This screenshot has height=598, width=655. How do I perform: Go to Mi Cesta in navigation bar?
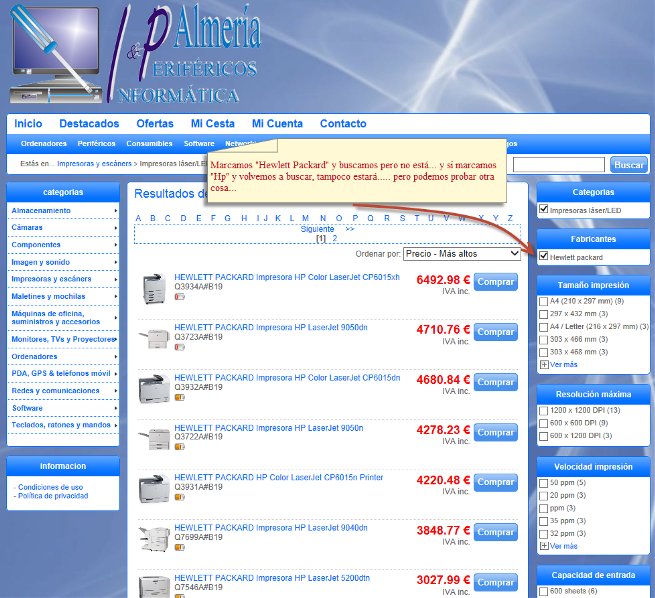(x=213, y=124)
